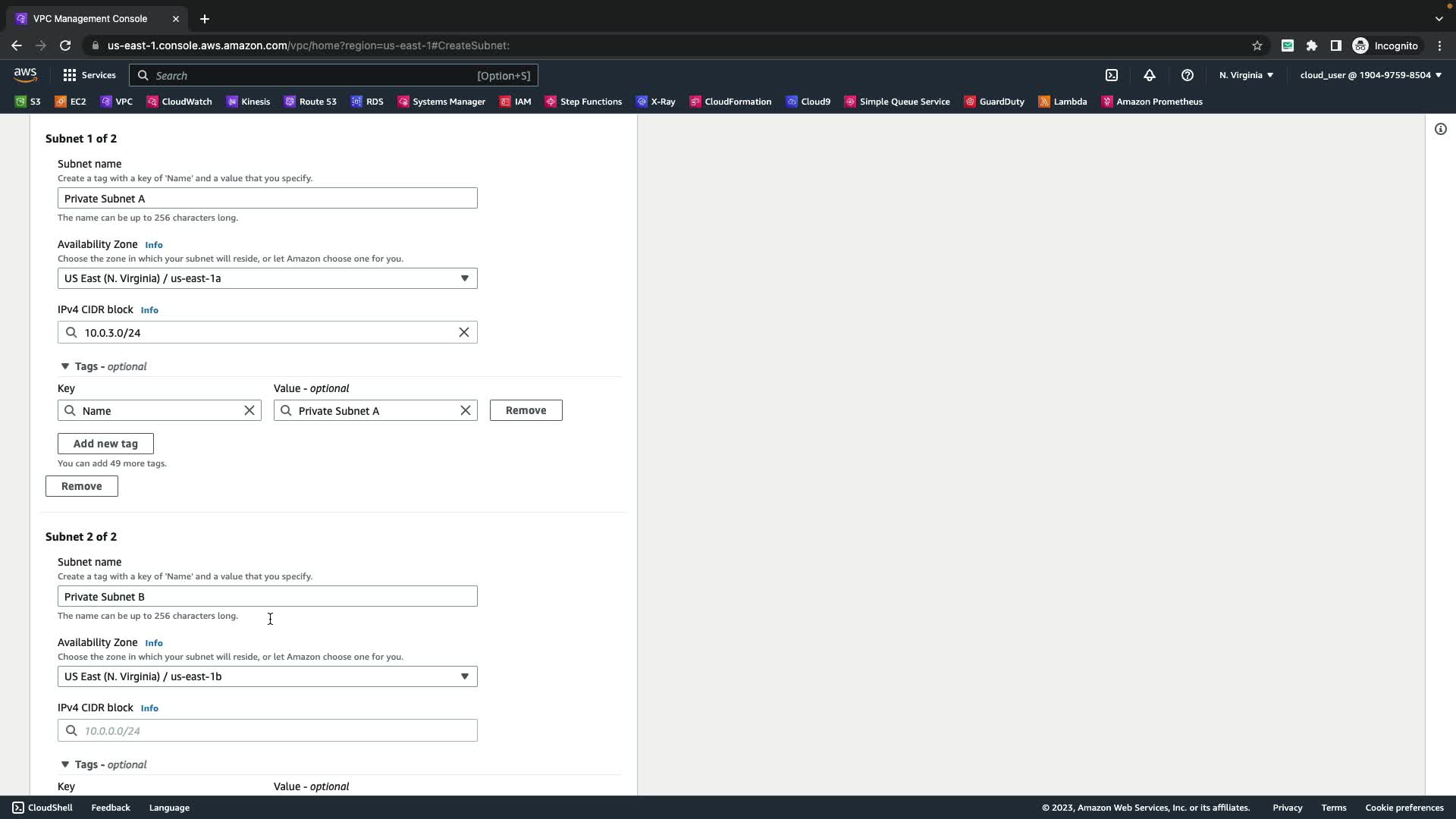1456x819 pixels.
Task: Go to AWS home via logo
Action: (x=25, y=74)
